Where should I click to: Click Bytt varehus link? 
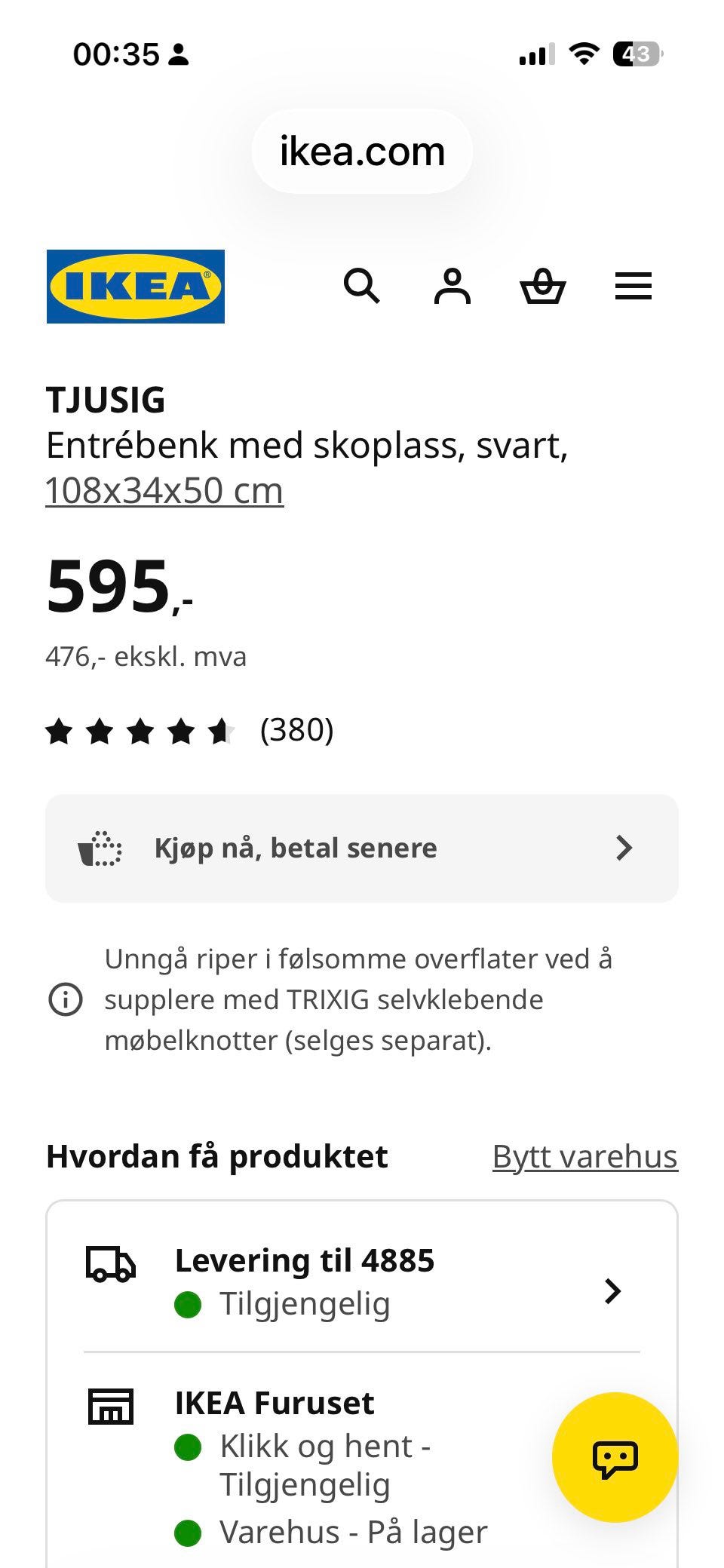[585, 1156]
